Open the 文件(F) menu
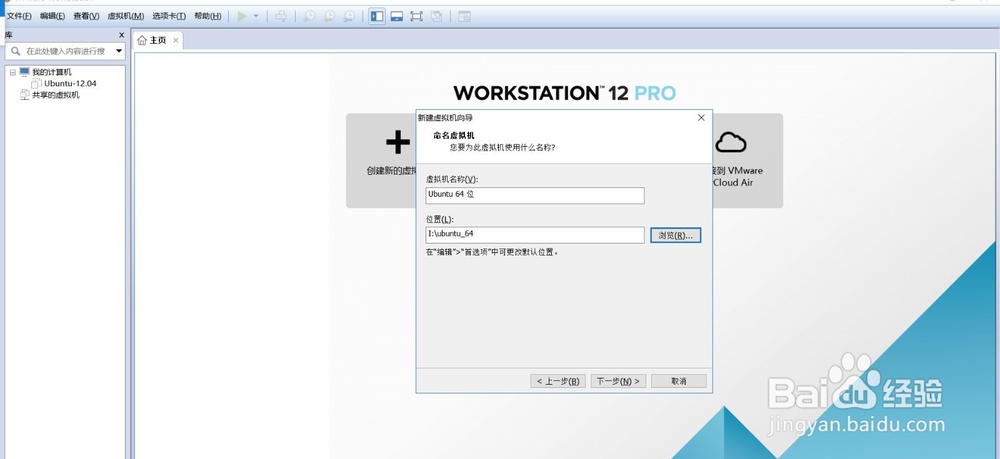 point(19,16)
